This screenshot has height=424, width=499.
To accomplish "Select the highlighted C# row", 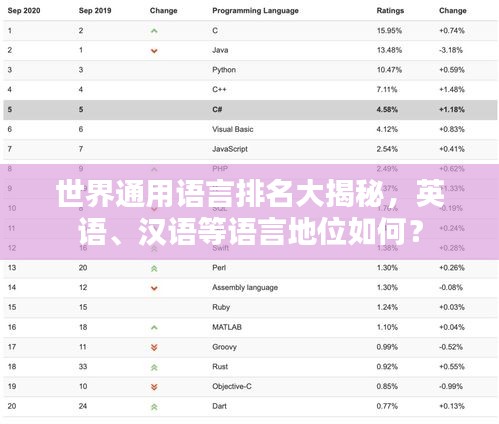I will [x=250, y=110].
